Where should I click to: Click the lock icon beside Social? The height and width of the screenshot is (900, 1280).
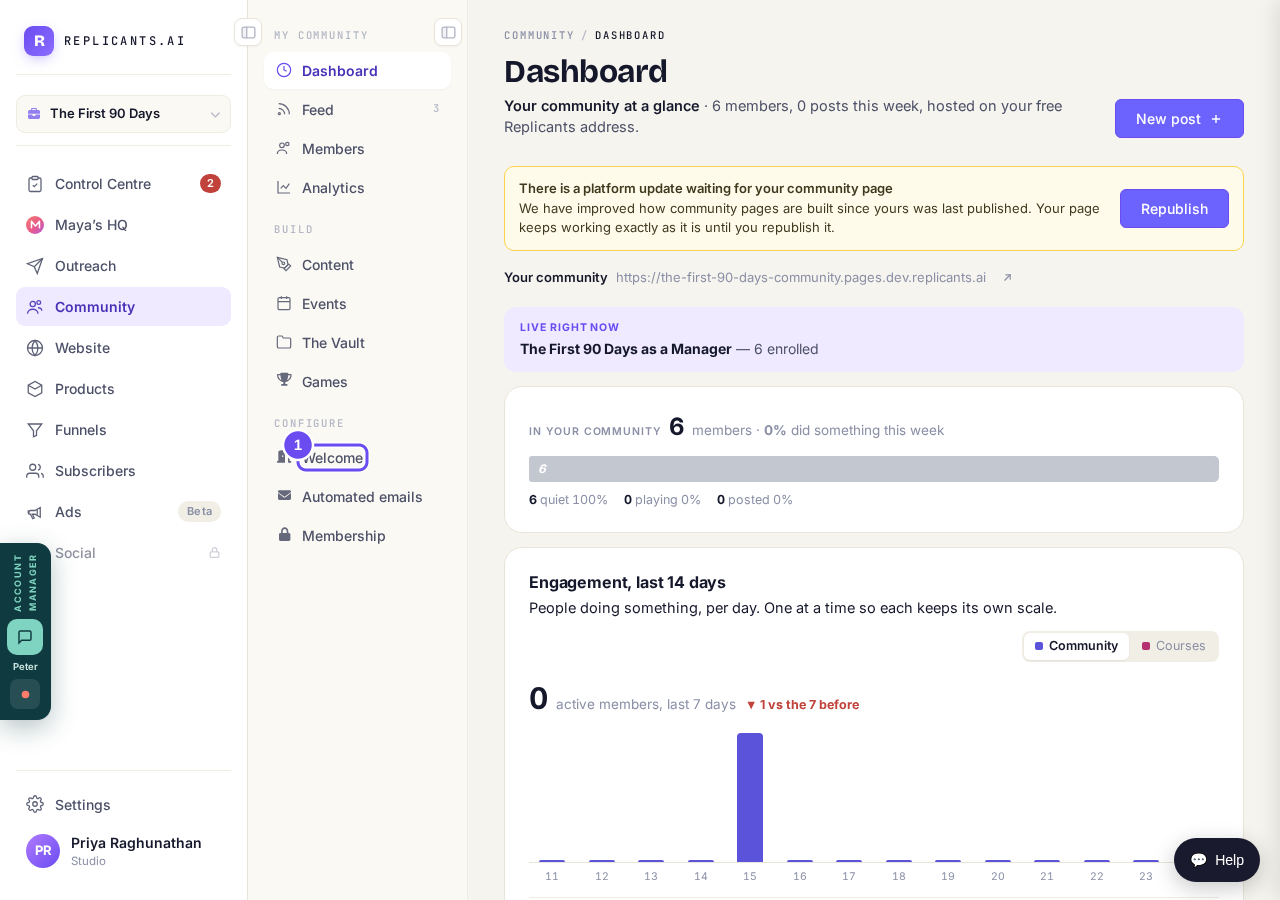point(214,553)
